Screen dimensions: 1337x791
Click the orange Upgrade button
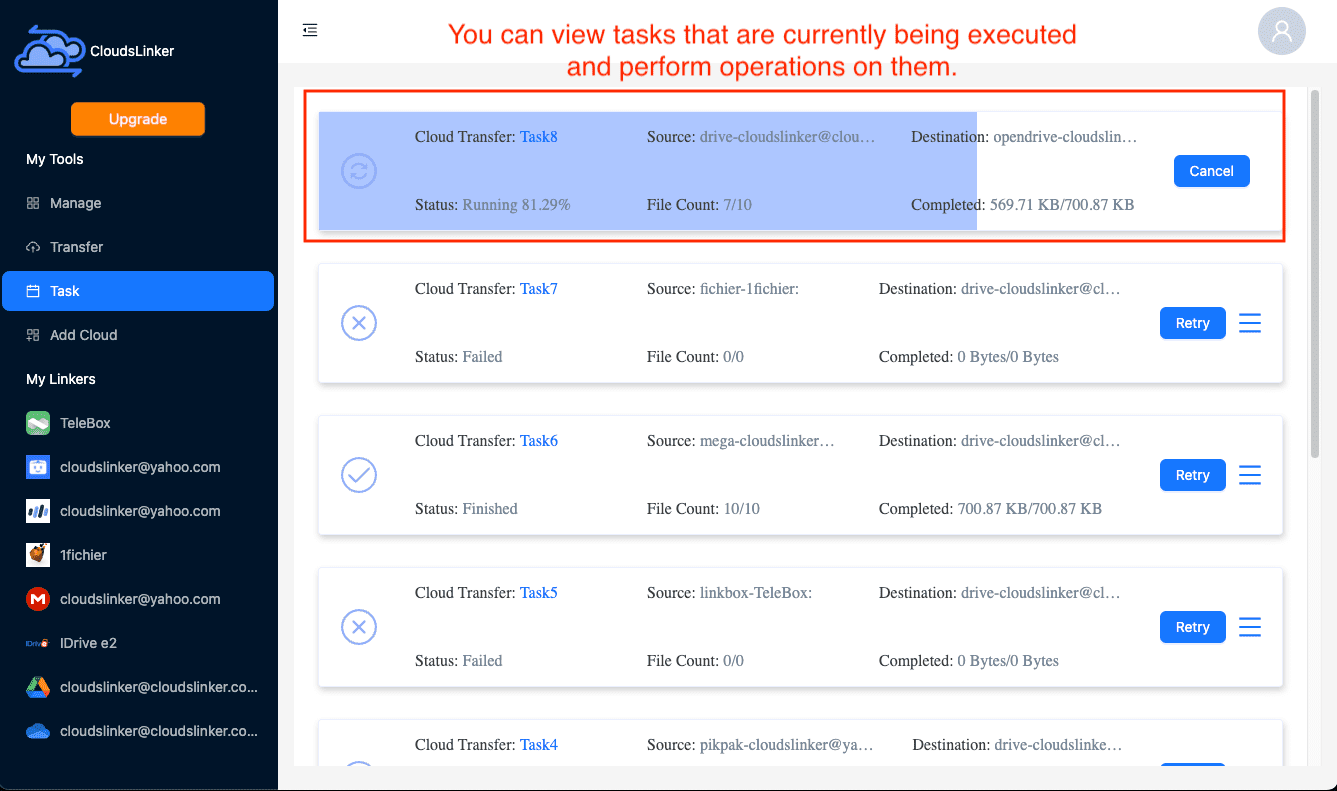[x=138, y=119]
